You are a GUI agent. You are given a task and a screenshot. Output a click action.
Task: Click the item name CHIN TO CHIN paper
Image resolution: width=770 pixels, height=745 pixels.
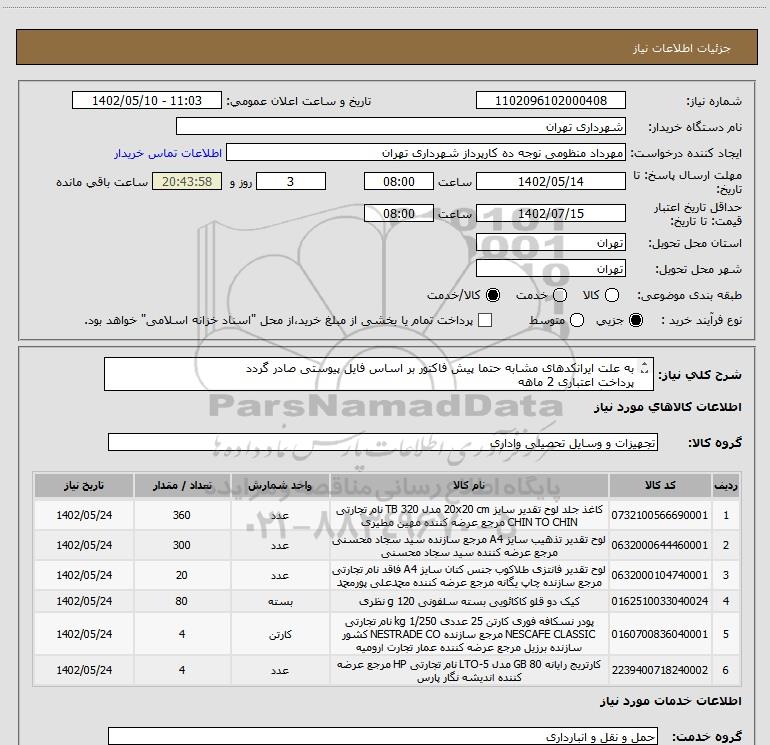[x=469, y=516]
